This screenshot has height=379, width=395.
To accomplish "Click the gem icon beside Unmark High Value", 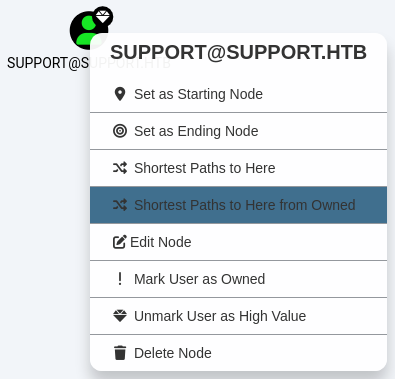I will coord(120,316).
